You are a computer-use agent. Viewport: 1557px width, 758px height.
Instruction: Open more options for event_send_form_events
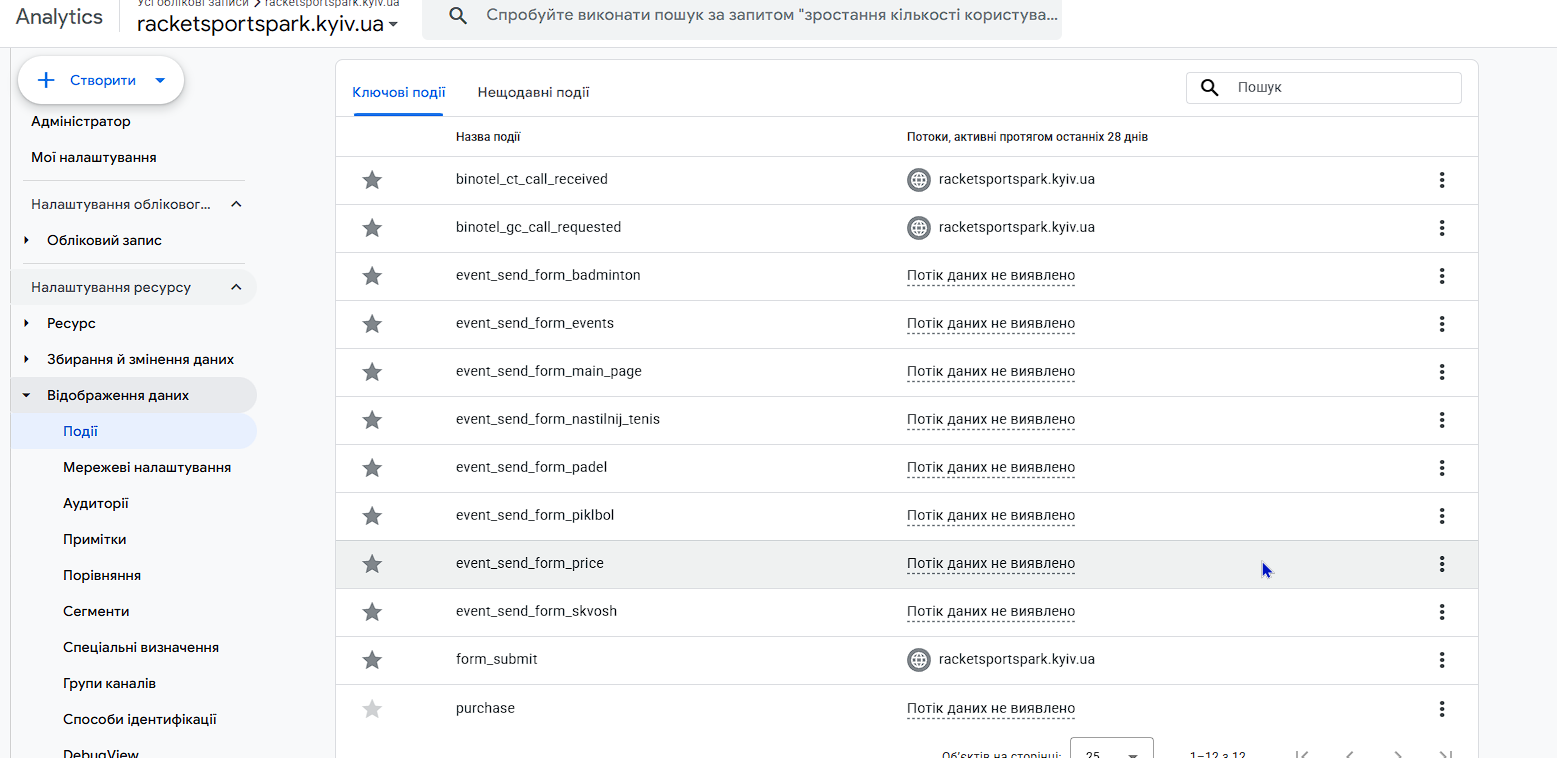[1442, 324]
